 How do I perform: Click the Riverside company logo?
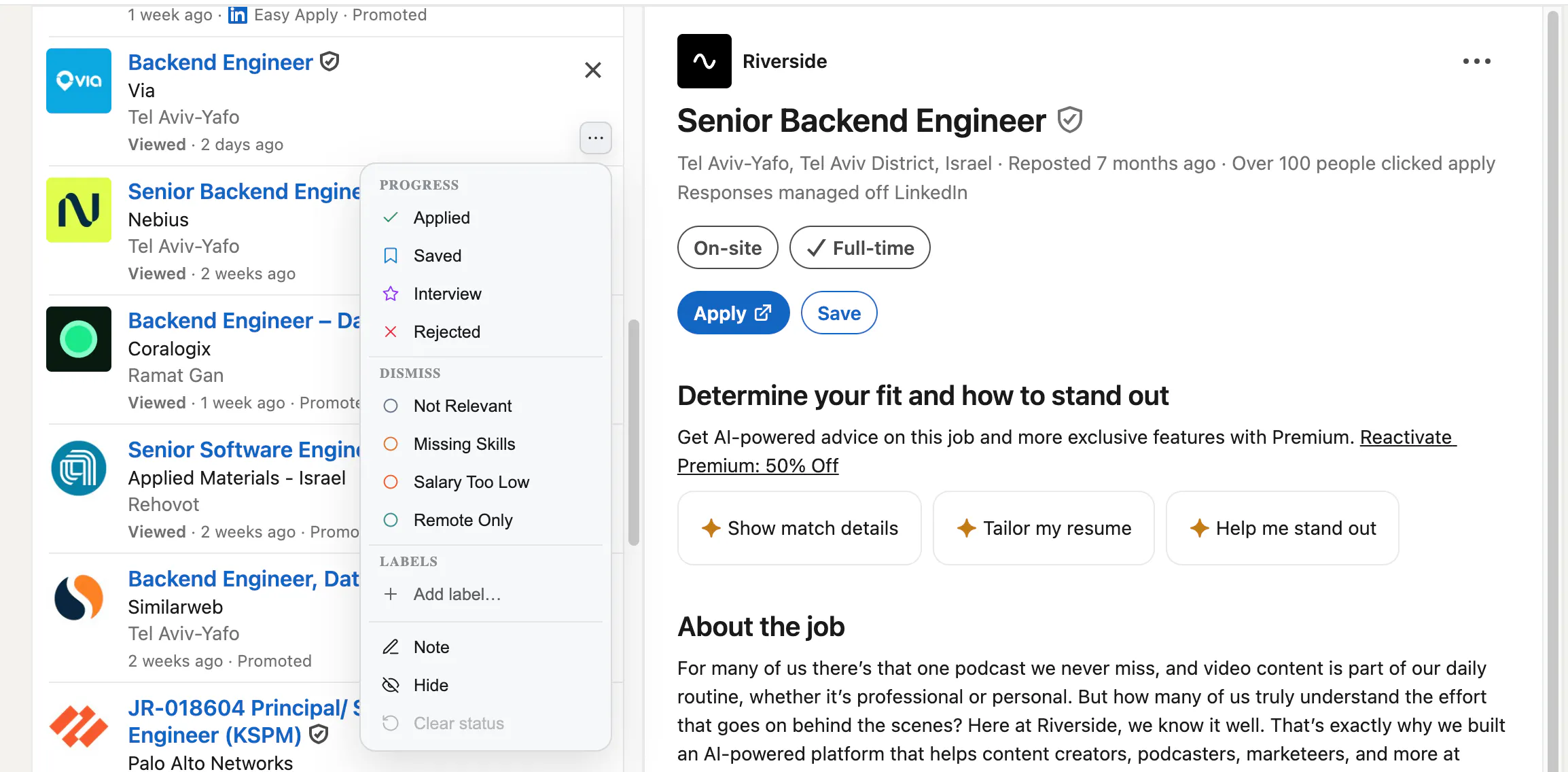pos(705,61)
